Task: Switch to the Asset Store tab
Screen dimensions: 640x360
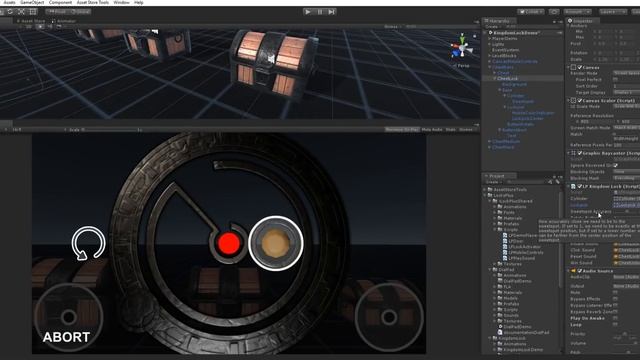Action: 31,21
